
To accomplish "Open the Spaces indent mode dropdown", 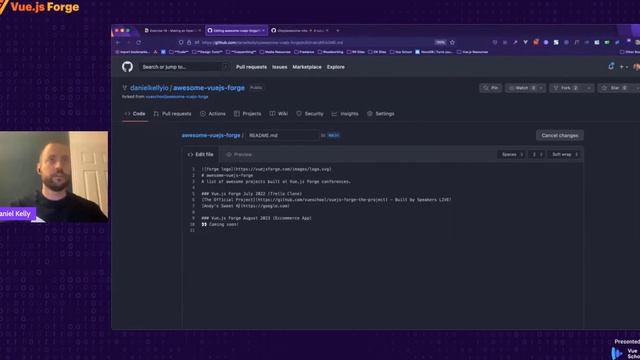I will (x=511, y=154).
